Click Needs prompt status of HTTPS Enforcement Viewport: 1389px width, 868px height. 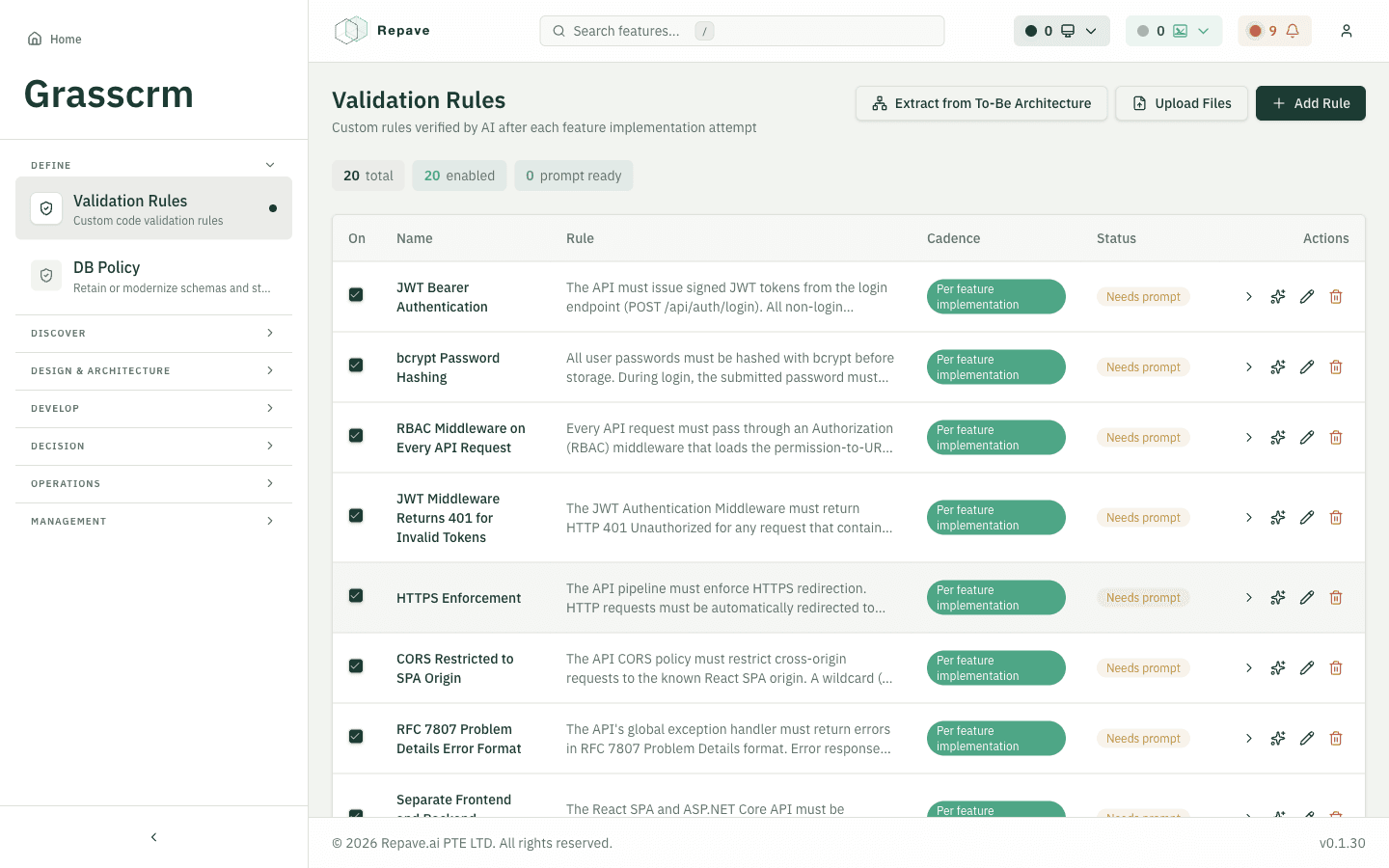pyautogui.click(x=1143, y=598)
